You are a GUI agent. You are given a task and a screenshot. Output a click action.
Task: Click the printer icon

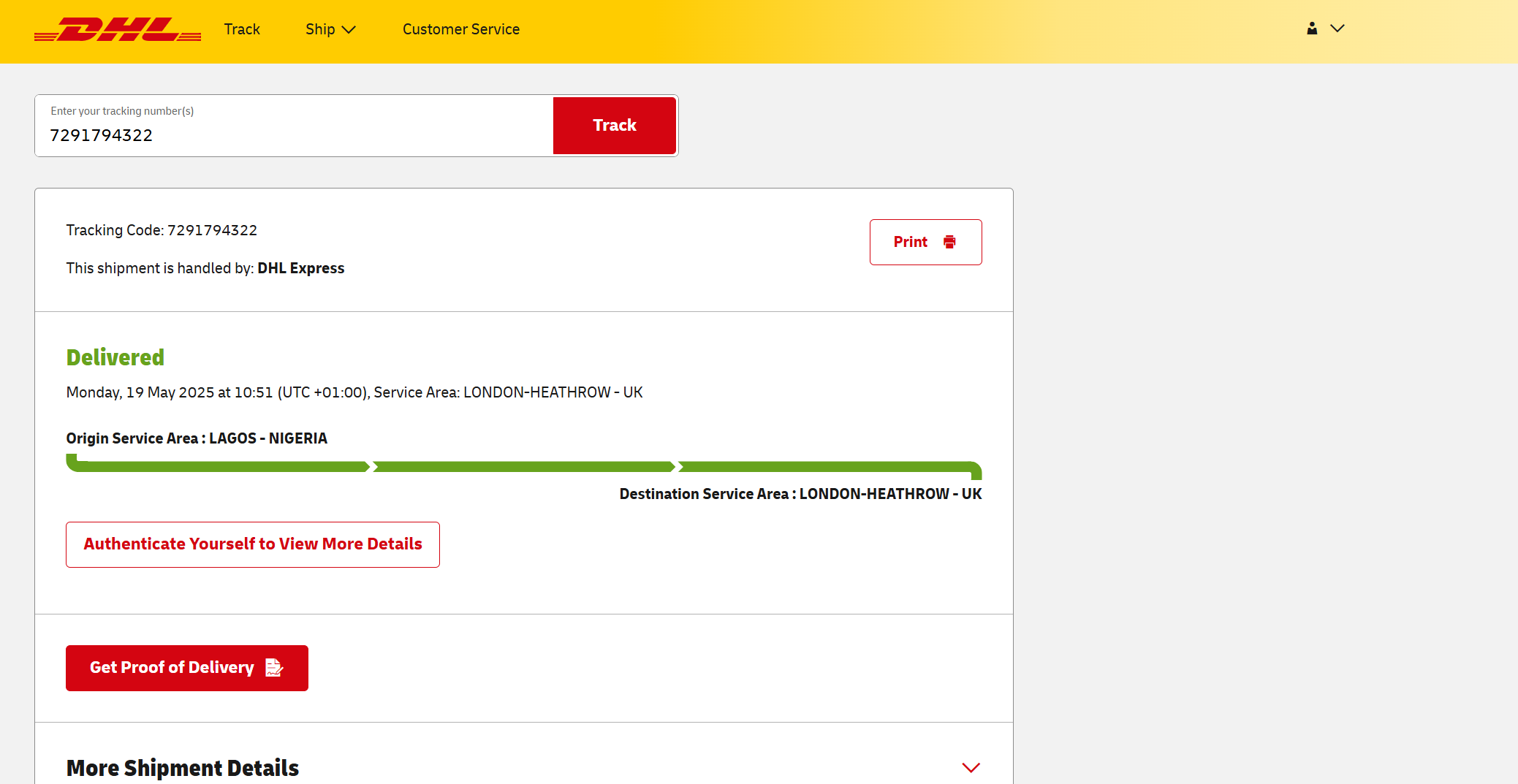(949, 242)
